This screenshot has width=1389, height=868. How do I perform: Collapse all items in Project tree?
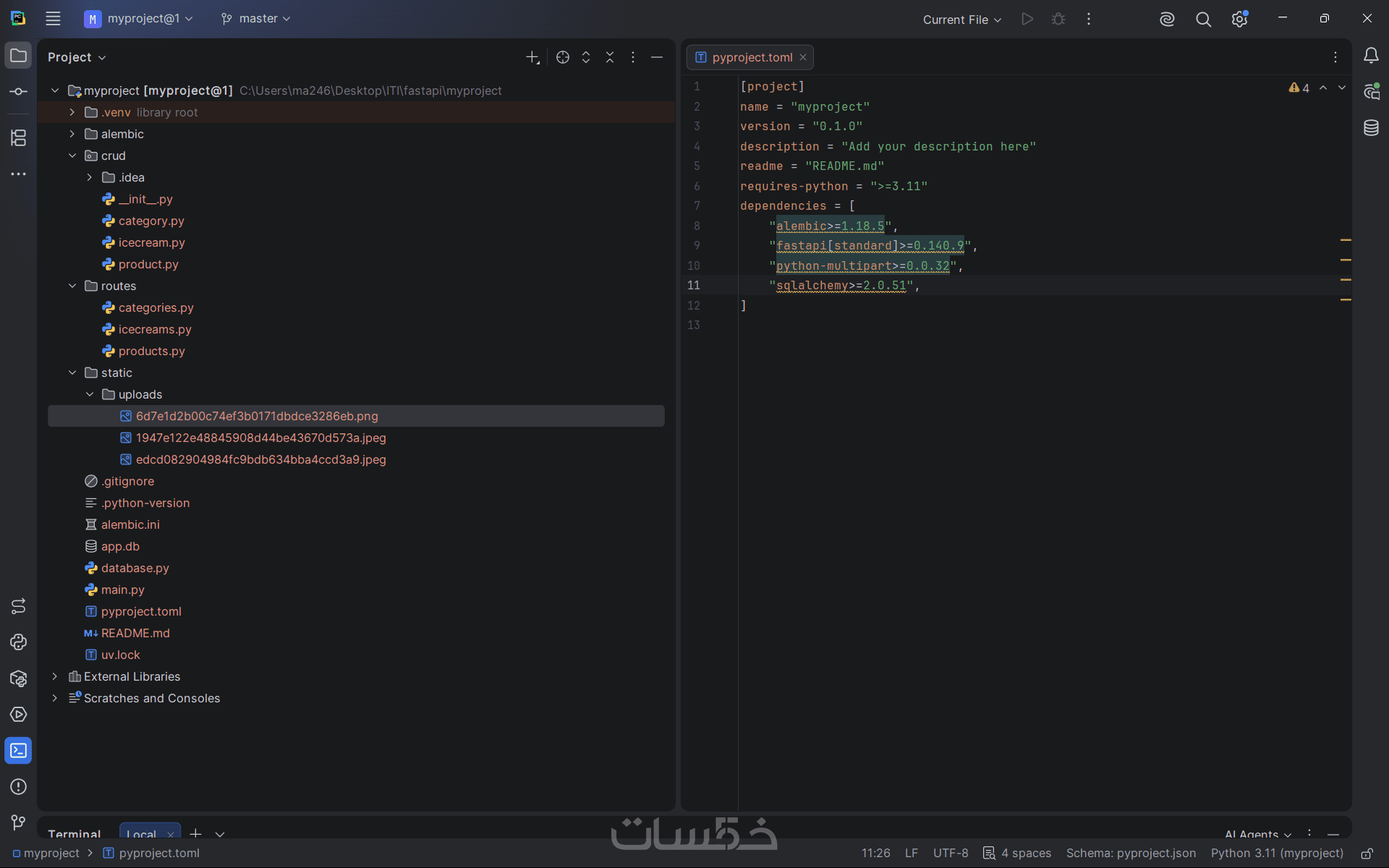coord(610,57)
